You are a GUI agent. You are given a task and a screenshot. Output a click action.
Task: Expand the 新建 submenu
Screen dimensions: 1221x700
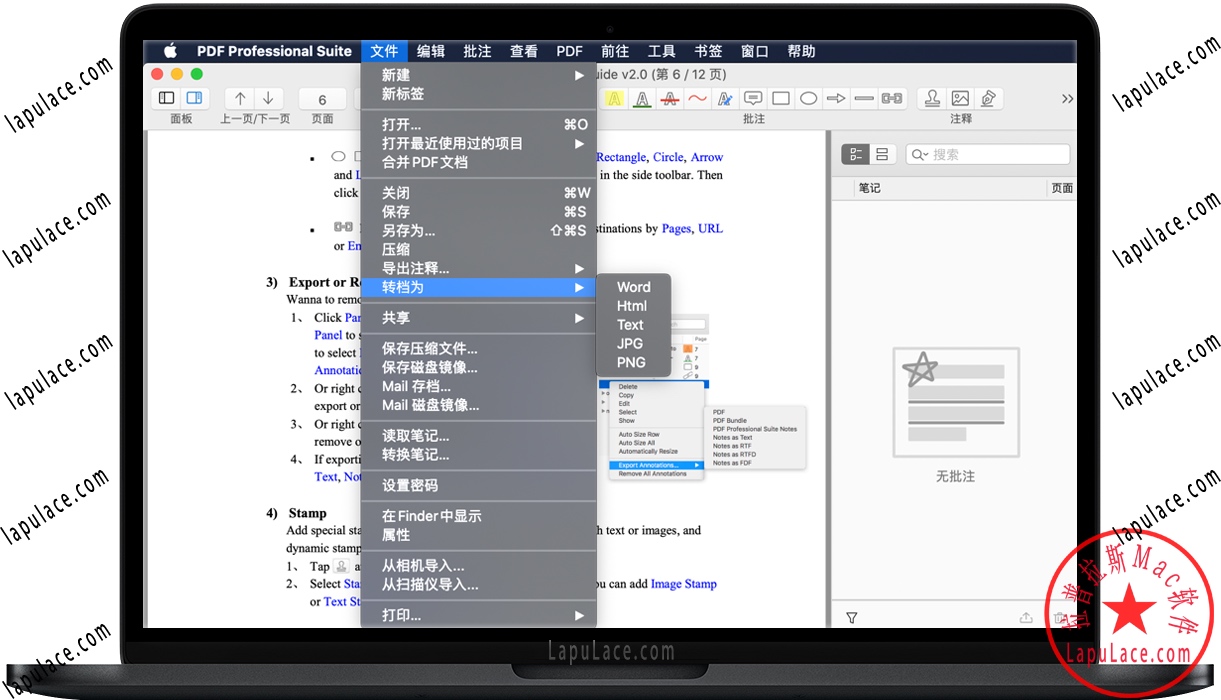[478, 75]
